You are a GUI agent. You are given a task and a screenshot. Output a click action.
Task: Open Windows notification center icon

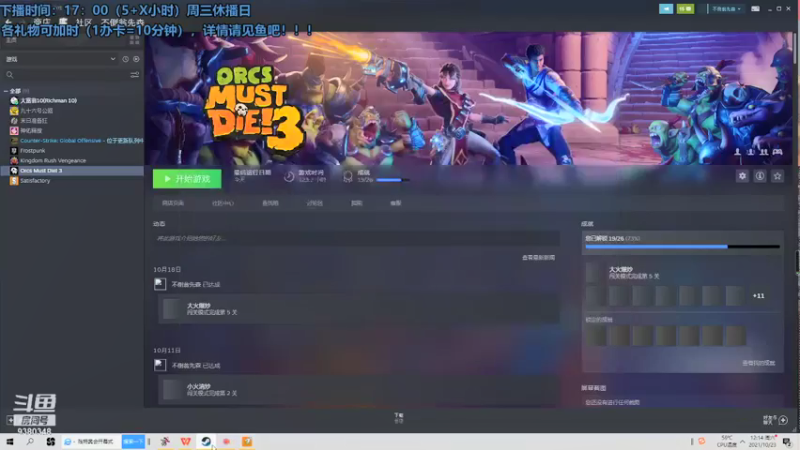pos(787,442)
